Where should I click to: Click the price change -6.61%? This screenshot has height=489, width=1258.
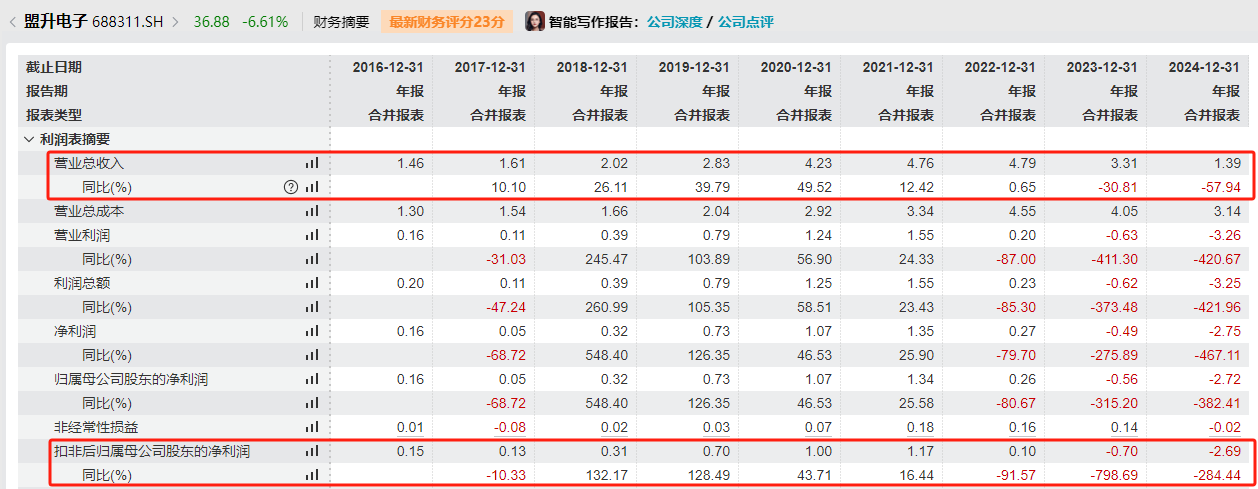click(265, 21)
